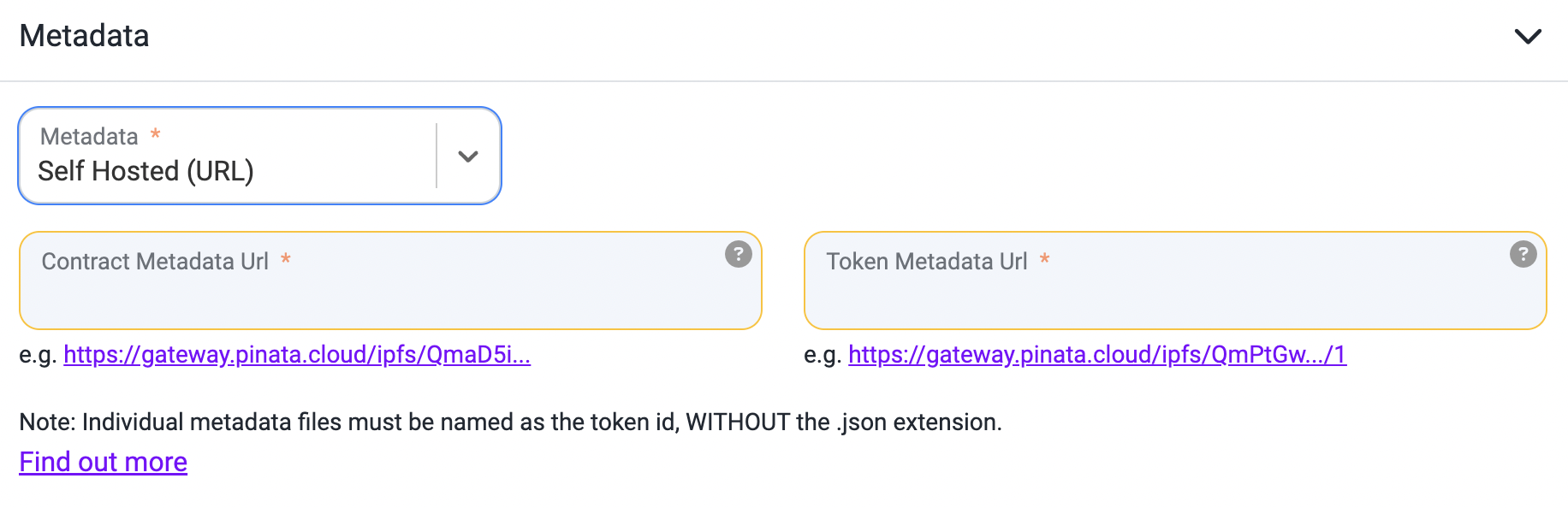The width and height of the screenshot is (1568, 508).
Task: Collapse the Metadata section with the header chevron
Action: point(1528,36)
